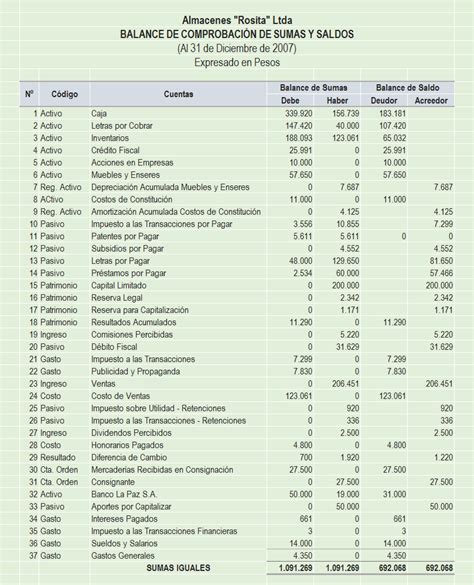This screenshot has width=474, height=585.
Task: Click 'Depreciación Acumulada Muebles y Enseres' cell
Action: (170, 187)
